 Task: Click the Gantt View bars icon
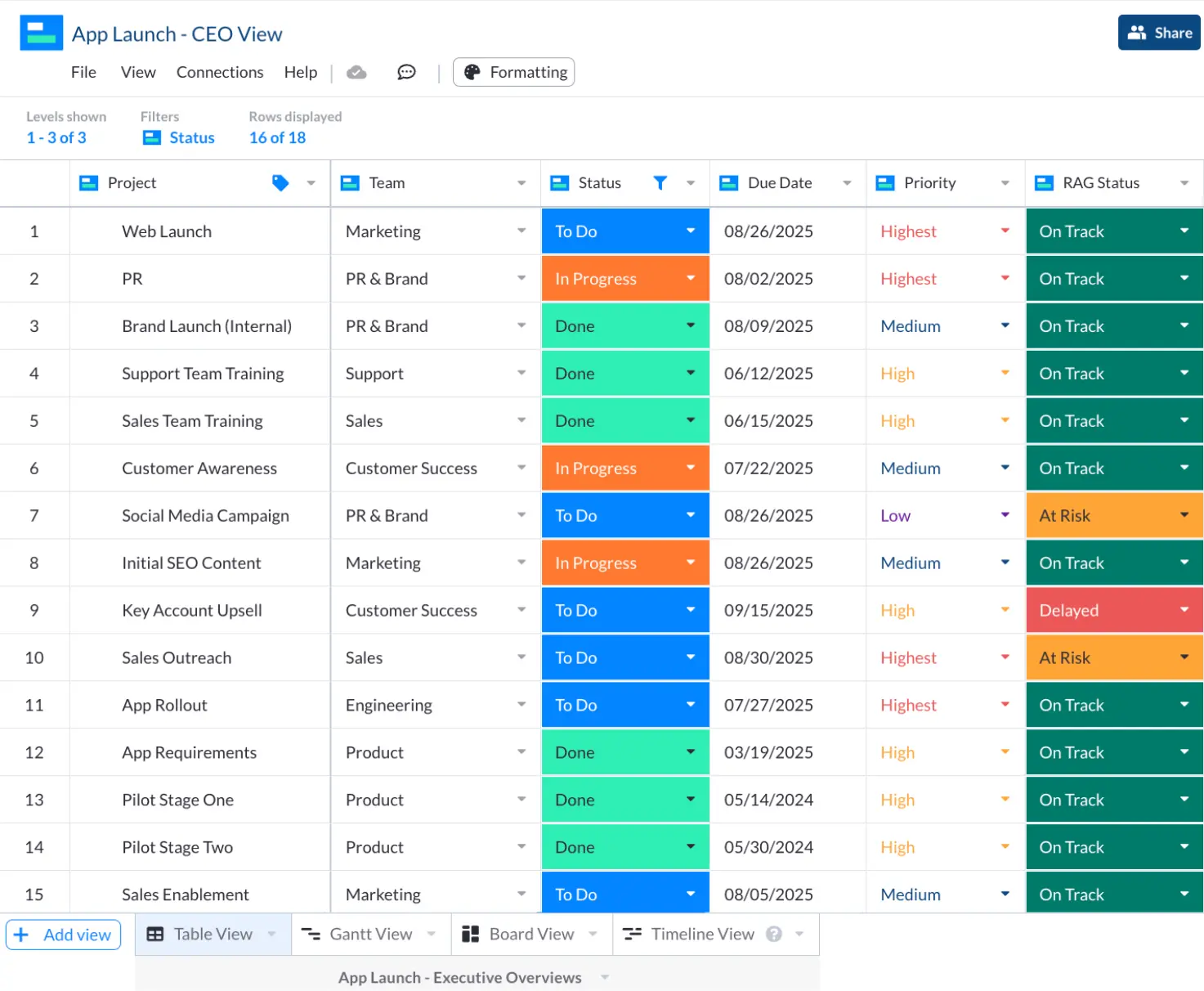311,934
